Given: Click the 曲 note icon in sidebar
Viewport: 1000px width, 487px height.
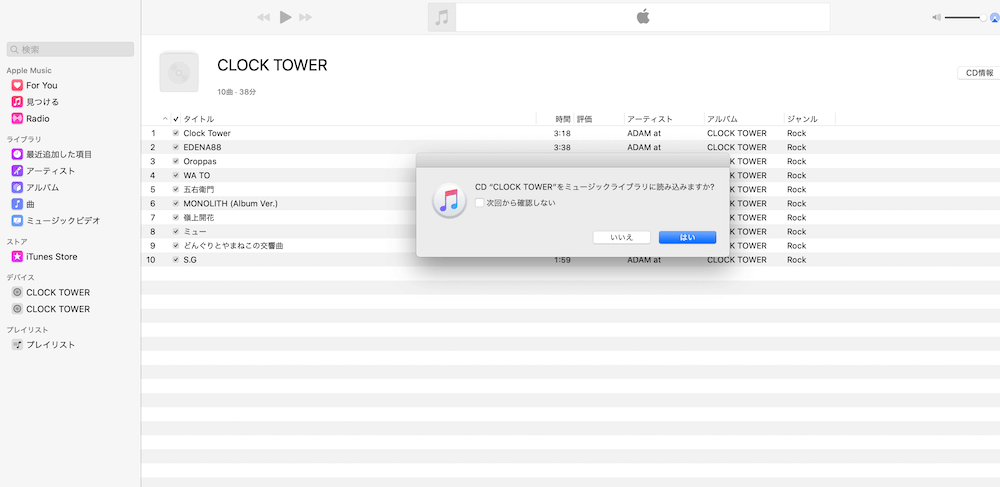Looking at the screenshot, I should coord(17,204).
